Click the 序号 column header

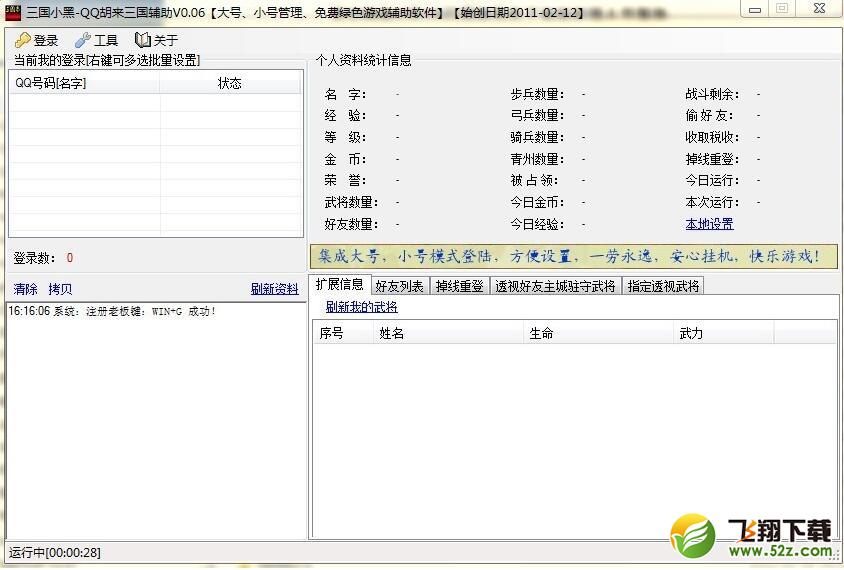[x=343, y=333]
